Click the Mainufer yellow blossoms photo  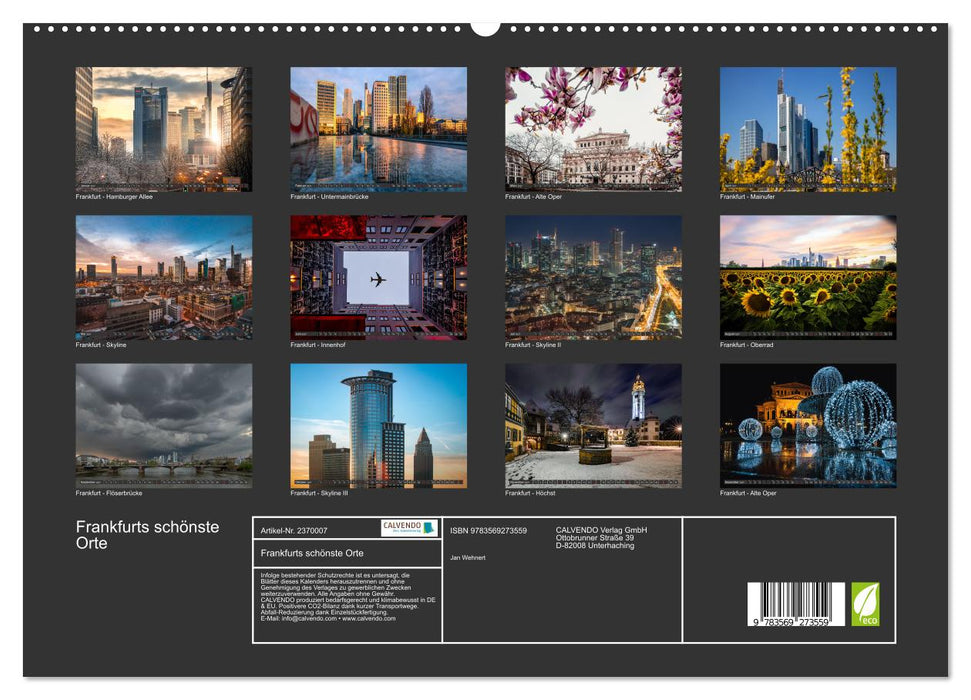[x=808, y=129]
